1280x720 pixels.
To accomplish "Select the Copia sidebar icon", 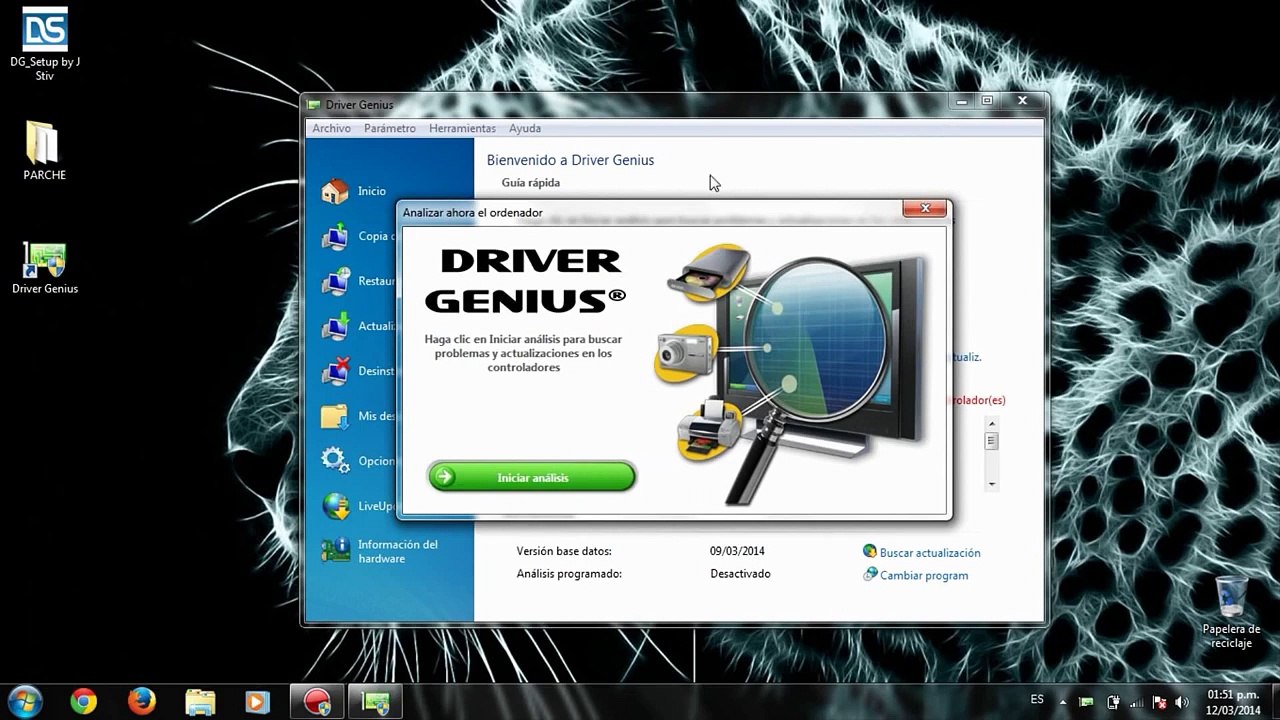I will [335, 237].
